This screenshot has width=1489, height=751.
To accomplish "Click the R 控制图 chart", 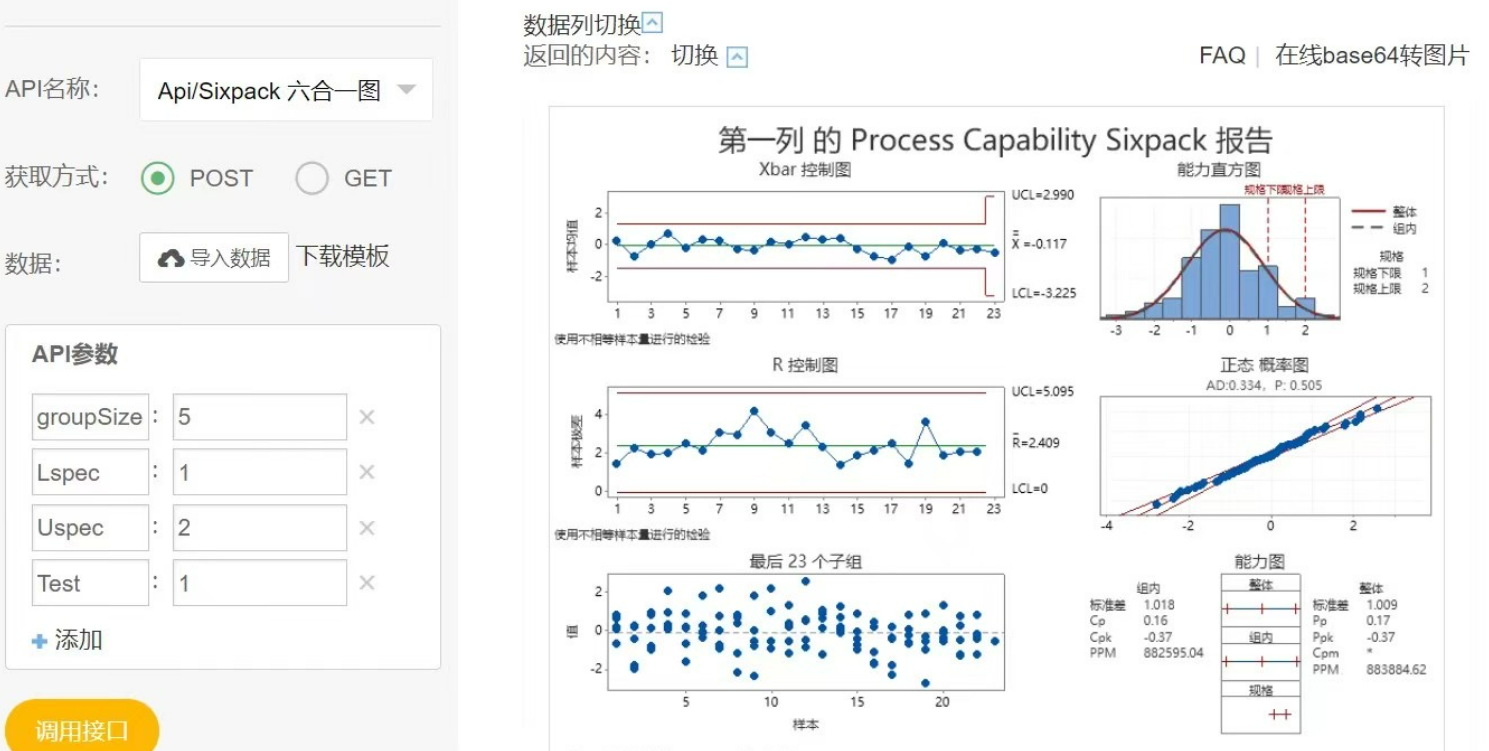I will pos(805,440).
